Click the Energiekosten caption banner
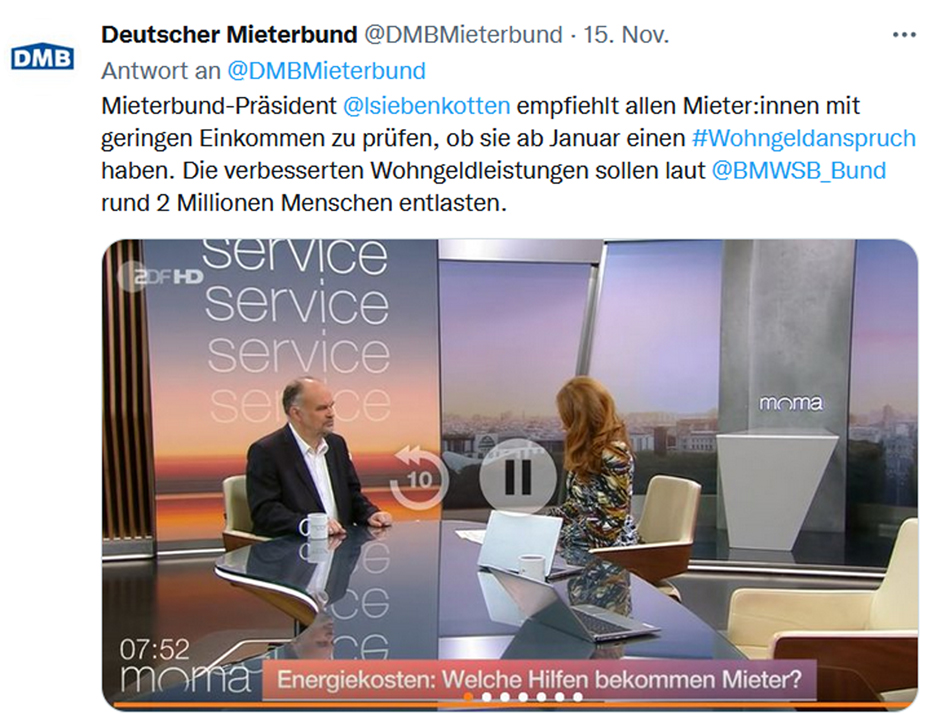The height and width of the screenshot is (722, 945). (539, 680)
